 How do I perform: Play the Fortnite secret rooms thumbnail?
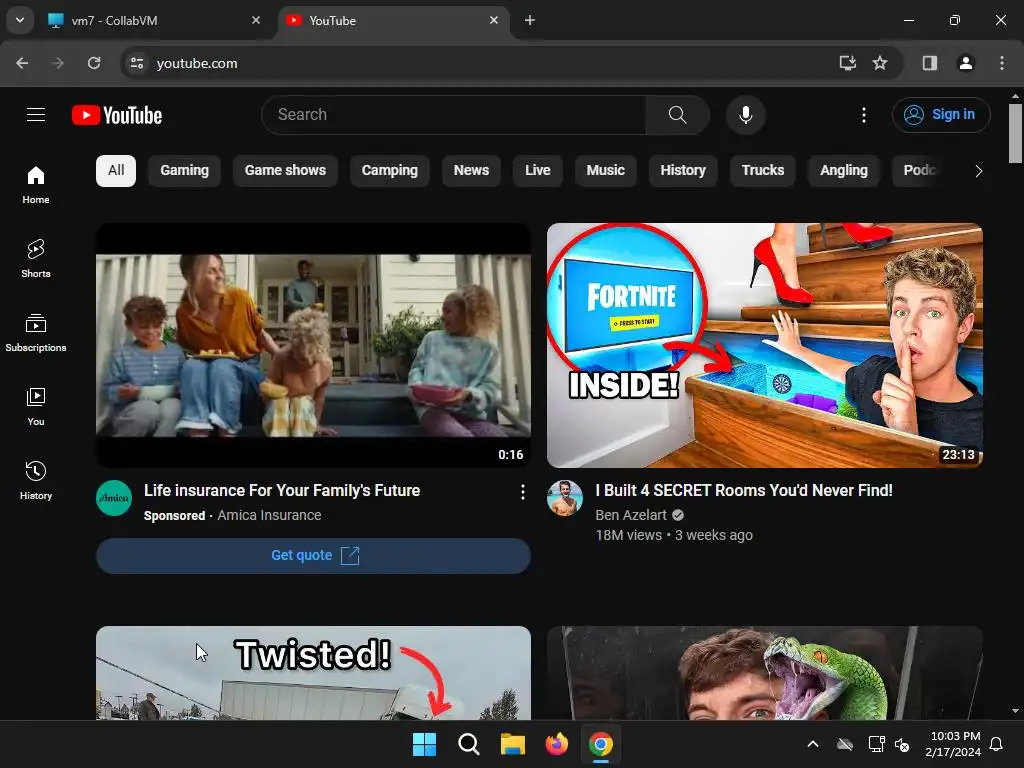pos(765,345)
